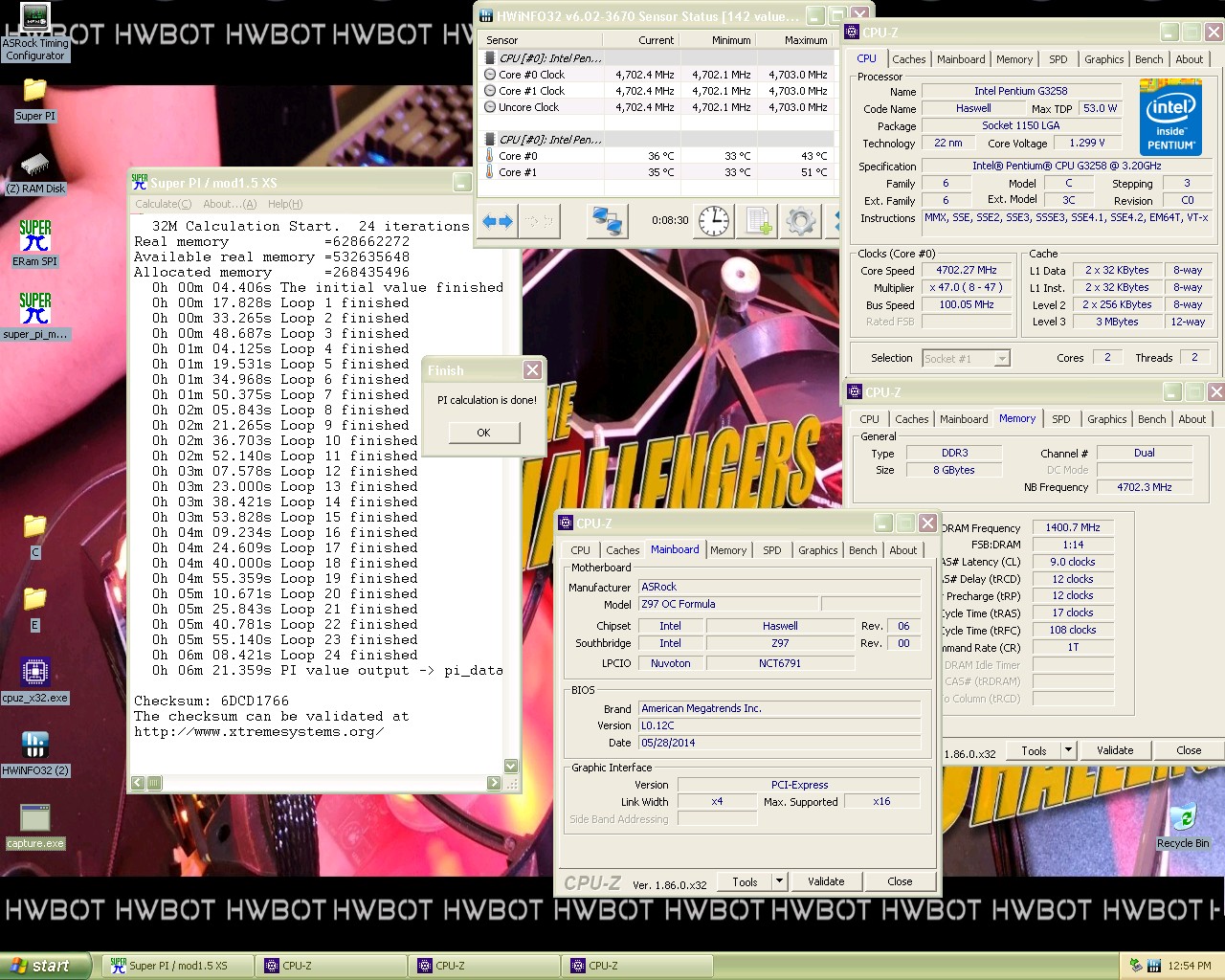Select Bench tab in top CPU-Z window
This screenshot has height=980, width=1225.
tap(1149, 59)
